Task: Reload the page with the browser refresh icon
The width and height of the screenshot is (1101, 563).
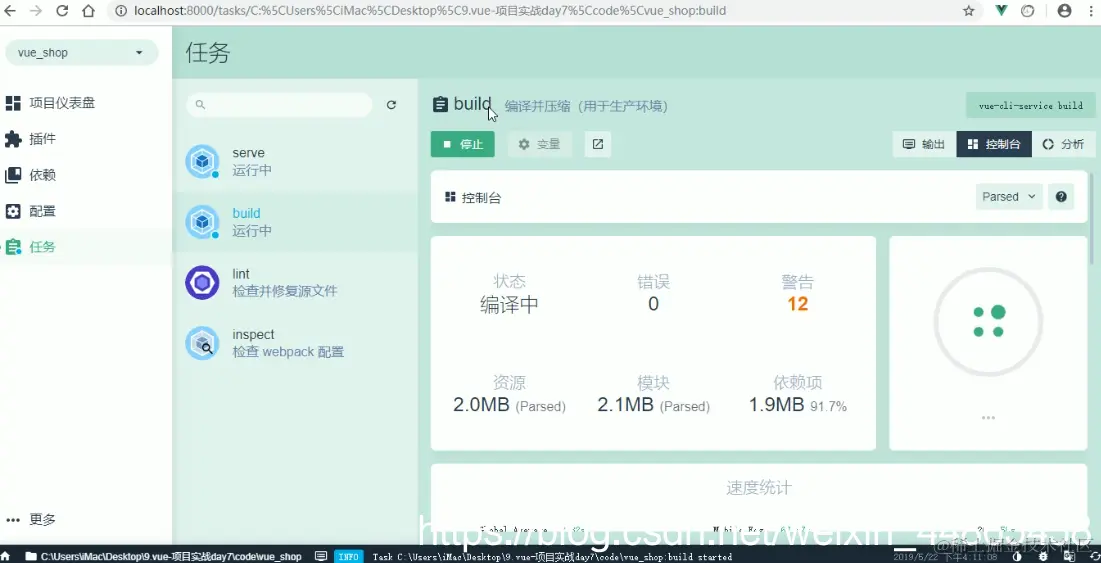Action: pyautogui.click(x=62, y=11)
